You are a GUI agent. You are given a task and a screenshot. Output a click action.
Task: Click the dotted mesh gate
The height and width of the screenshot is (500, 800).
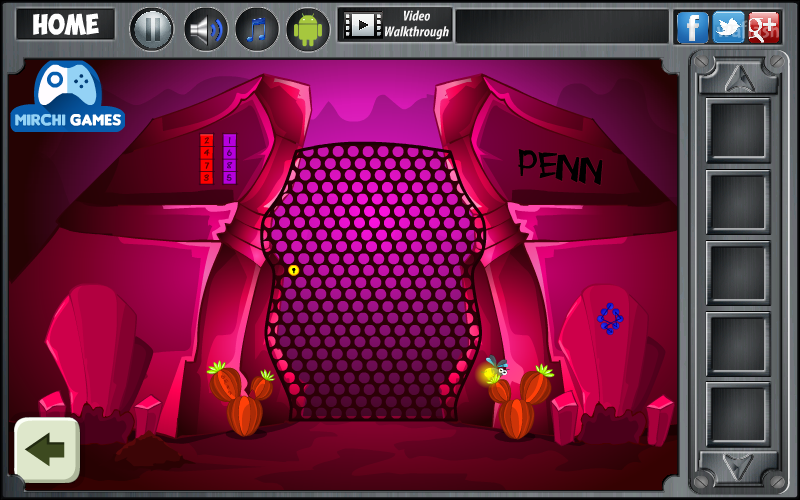(x=372, y=282)
